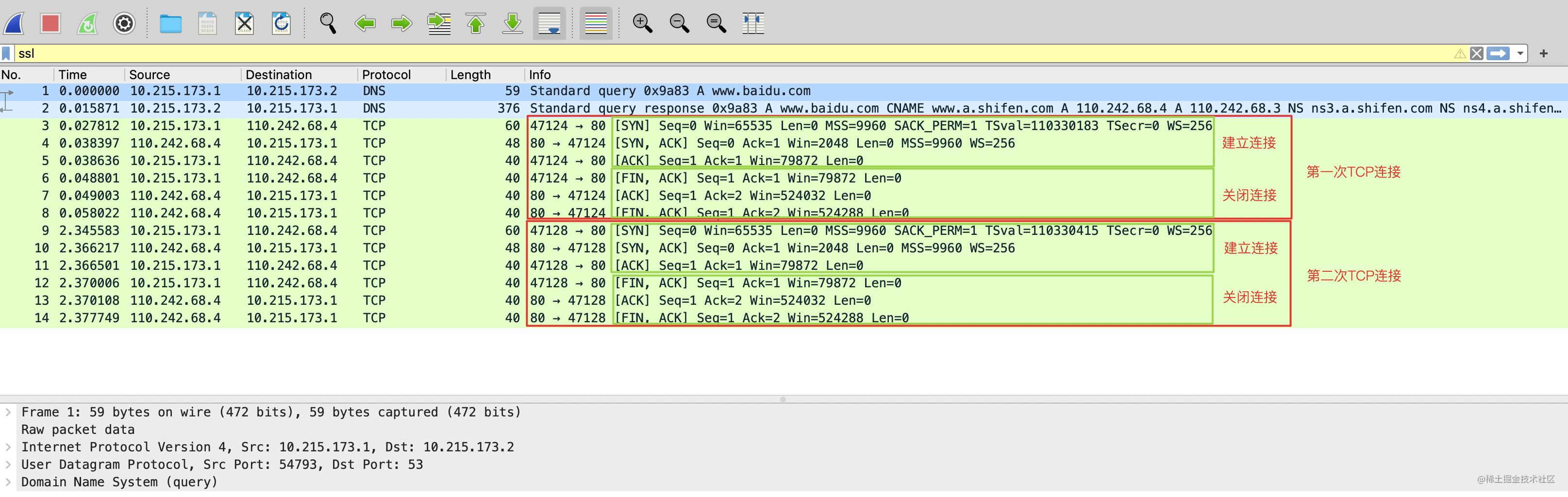1568x497 pixels.
Task: Zoom in on packet text
Action: point(642,24)
